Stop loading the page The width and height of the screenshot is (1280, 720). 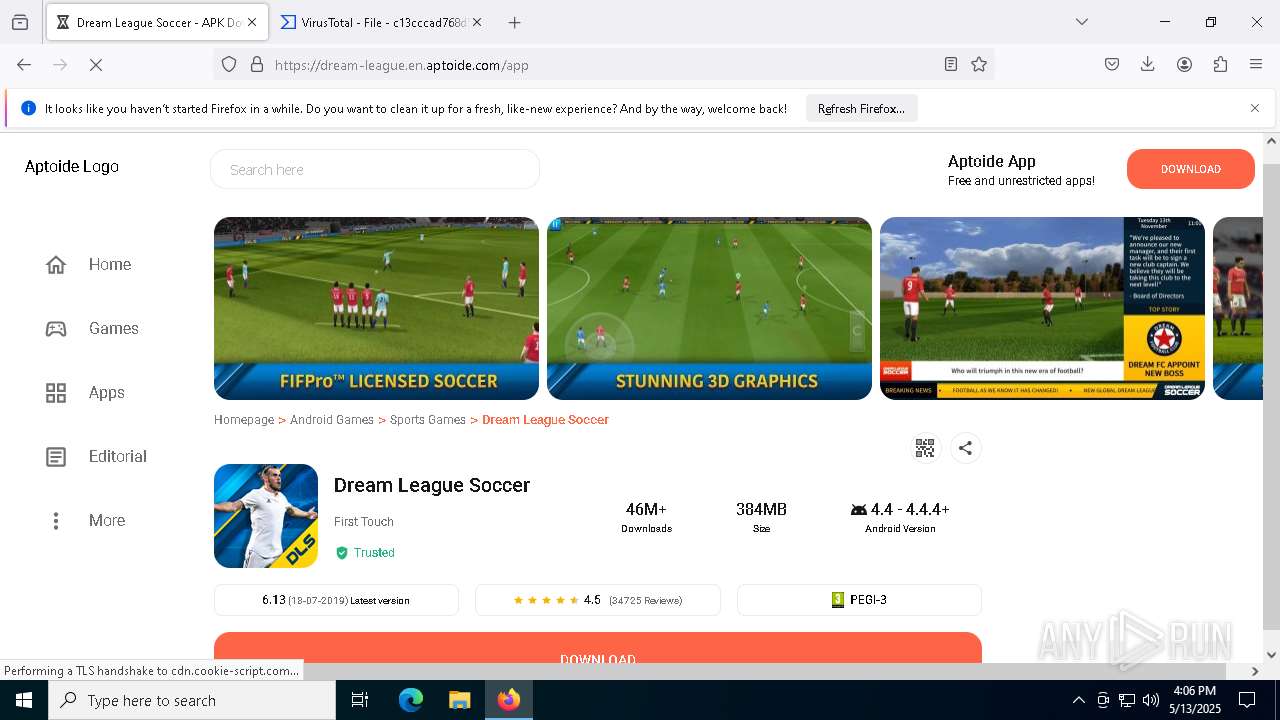click(x=96, y=64)
